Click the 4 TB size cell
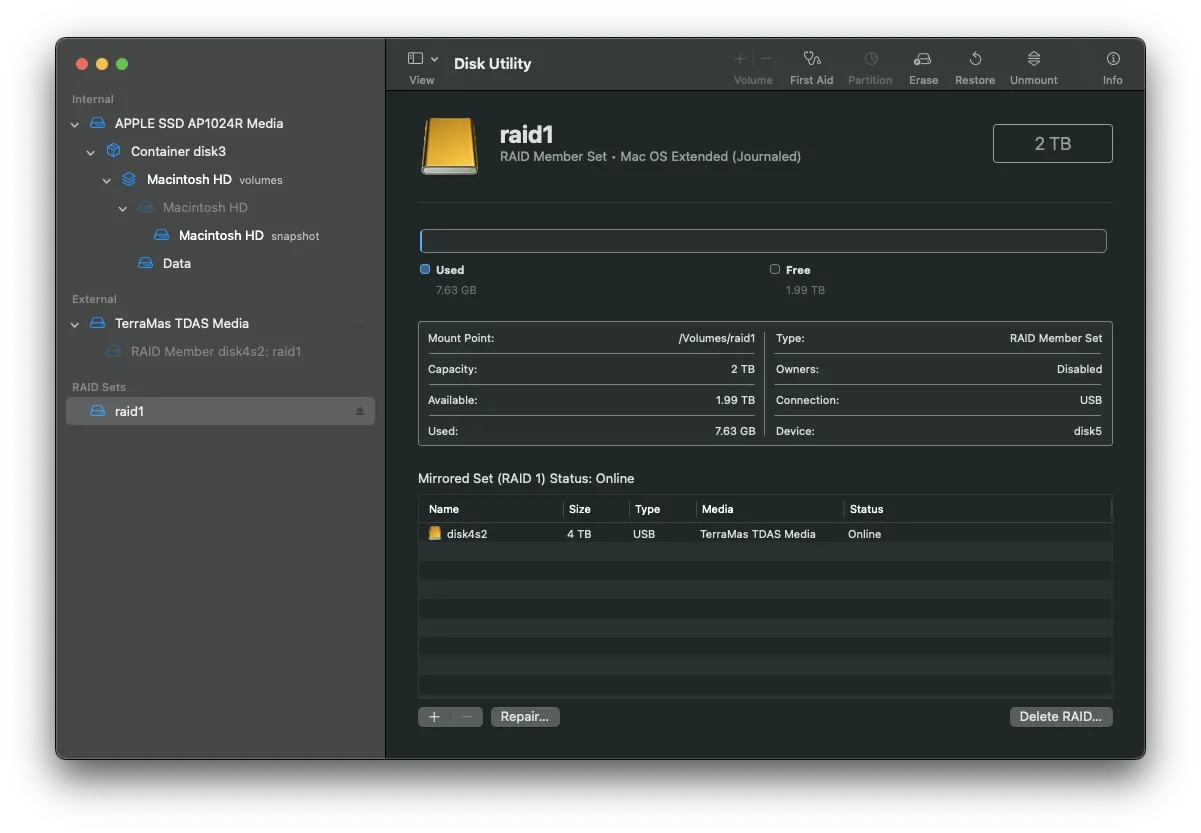 point(579,534)
